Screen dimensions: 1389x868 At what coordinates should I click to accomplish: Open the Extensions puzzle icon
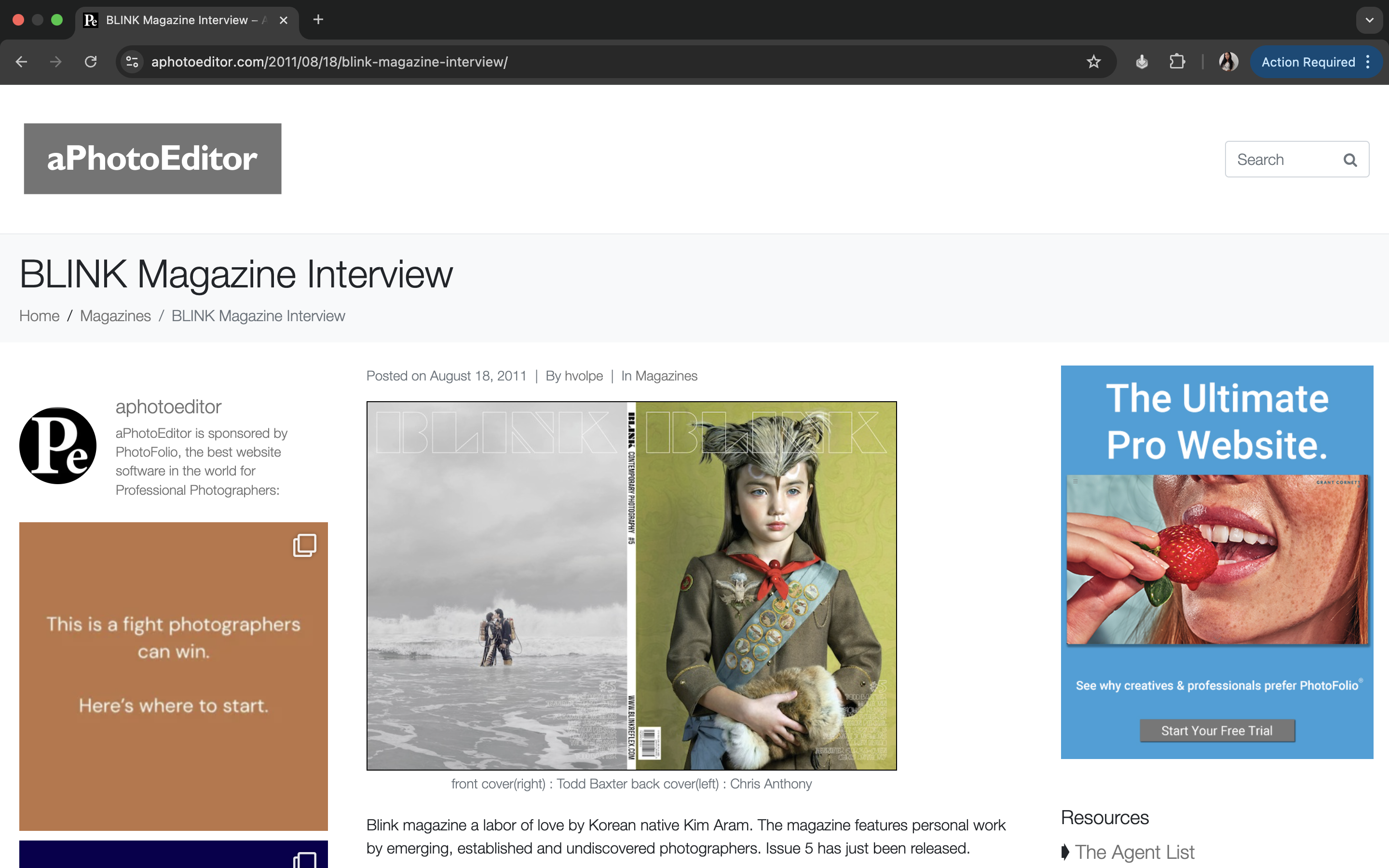(1177, 62)
